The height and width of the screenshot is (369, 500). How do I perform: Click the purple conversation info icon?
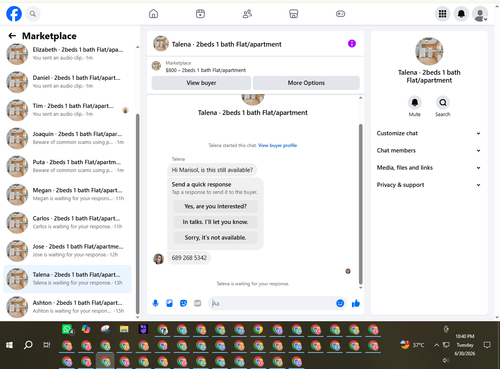click(x=352, y=43)
